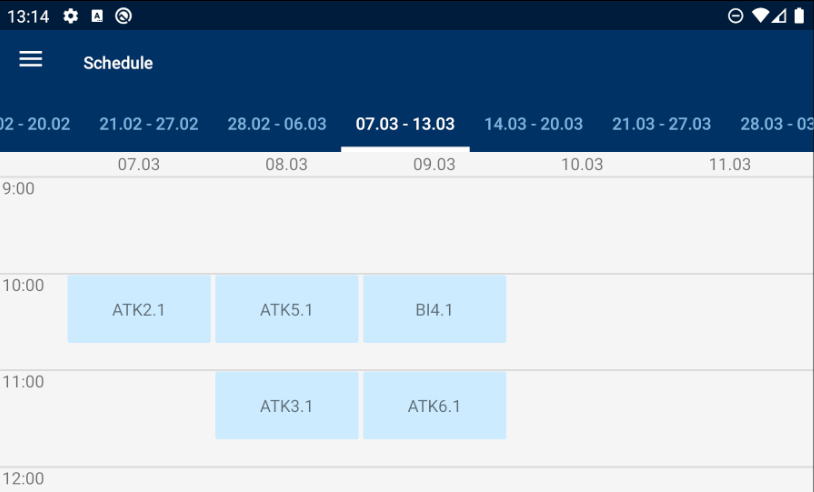
Task: Tap the settings gear status icon
Action: (70, 16)
